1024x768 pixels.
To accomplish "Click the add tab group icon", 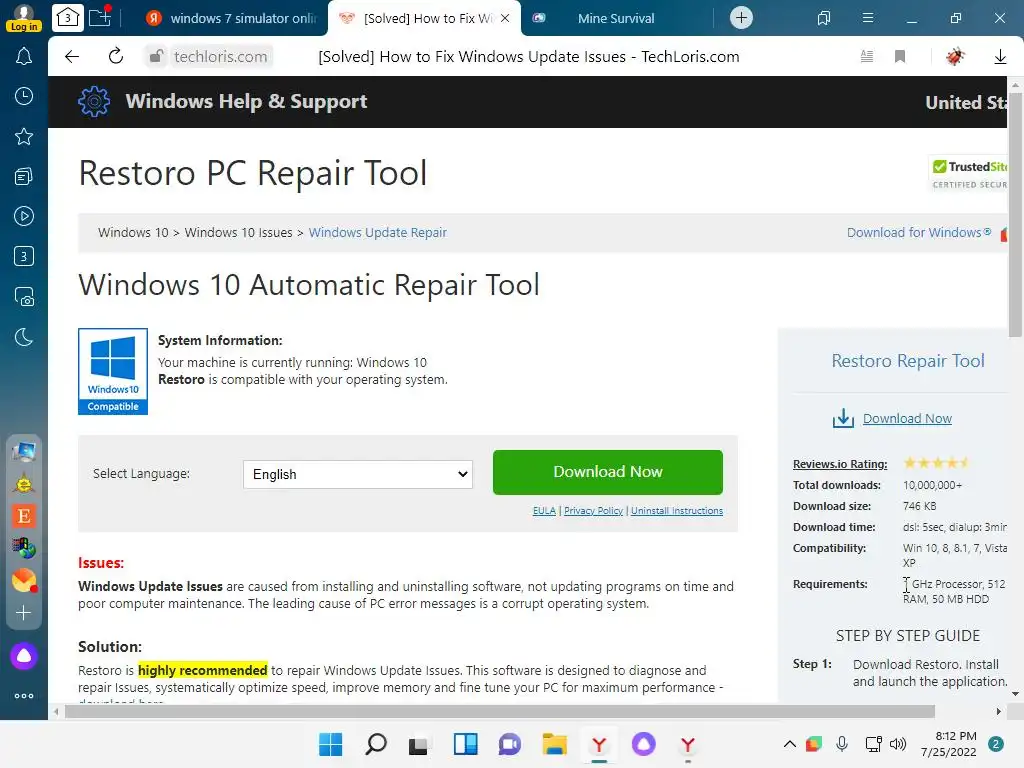I will (101, 17).
